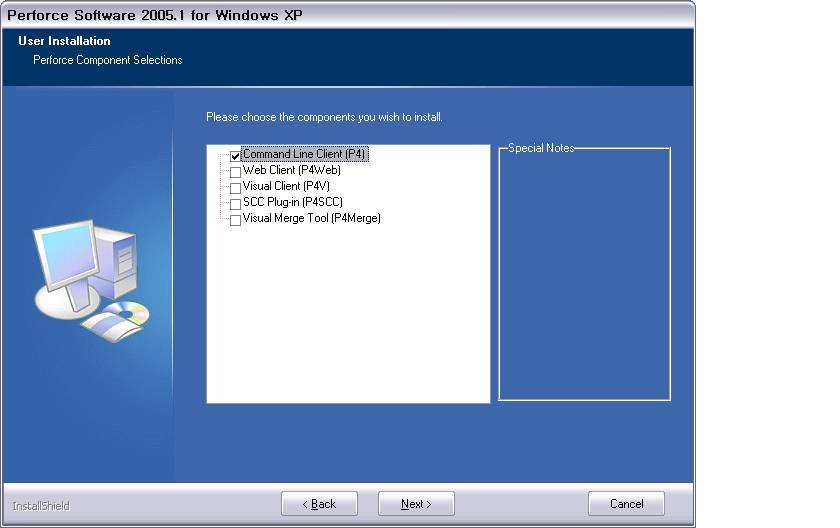Continue with the Next button
This screenshot has width=840, height=528.
pos(416,504)
